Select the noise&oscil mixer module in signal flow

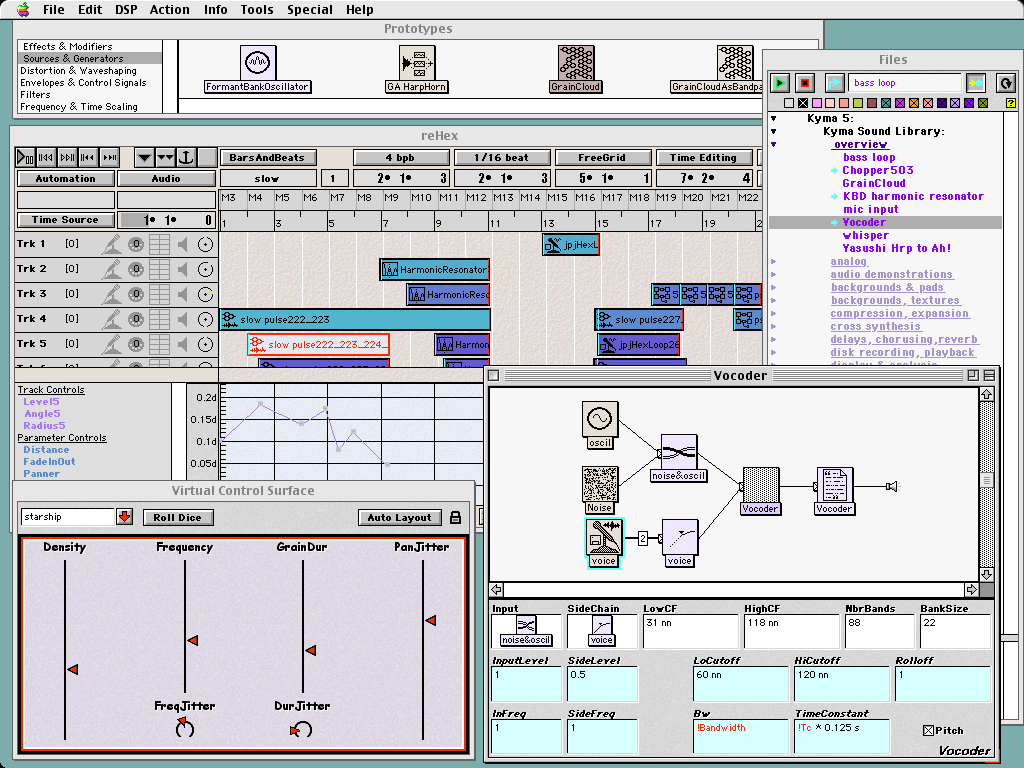pos(679,458)
